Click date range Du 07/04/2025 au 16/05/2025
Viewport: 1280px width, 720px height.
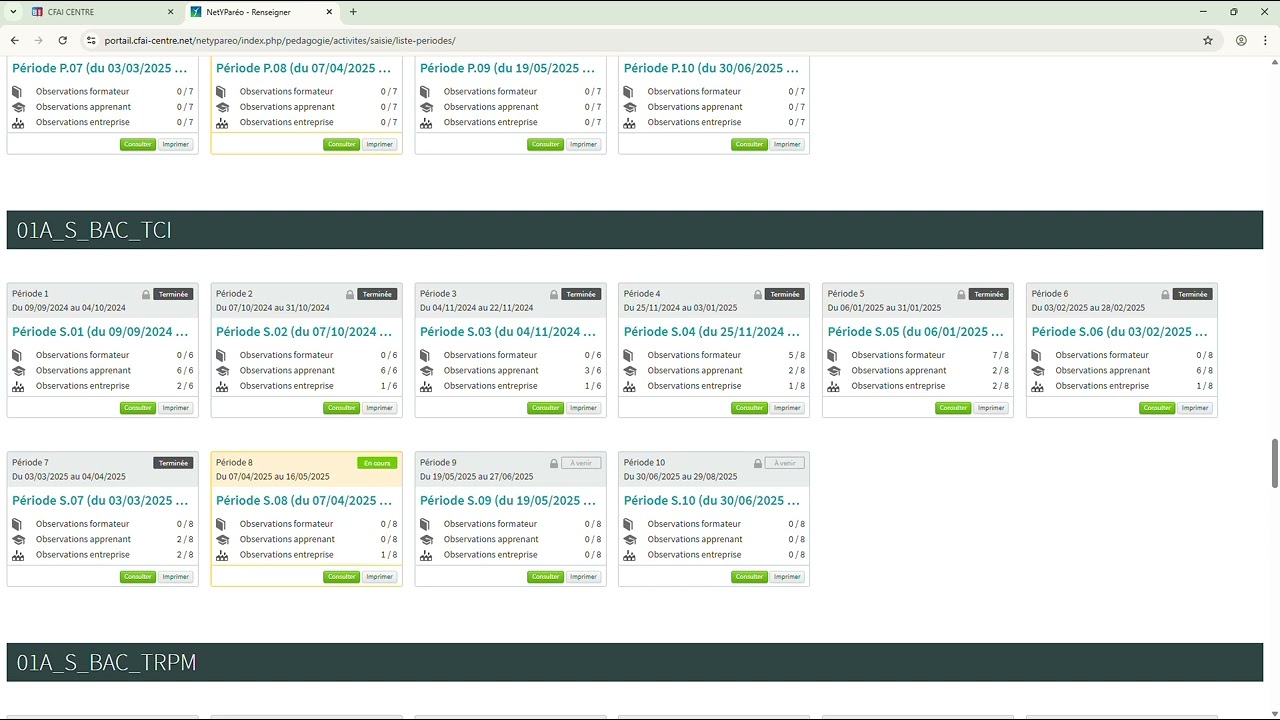point(273,477)
